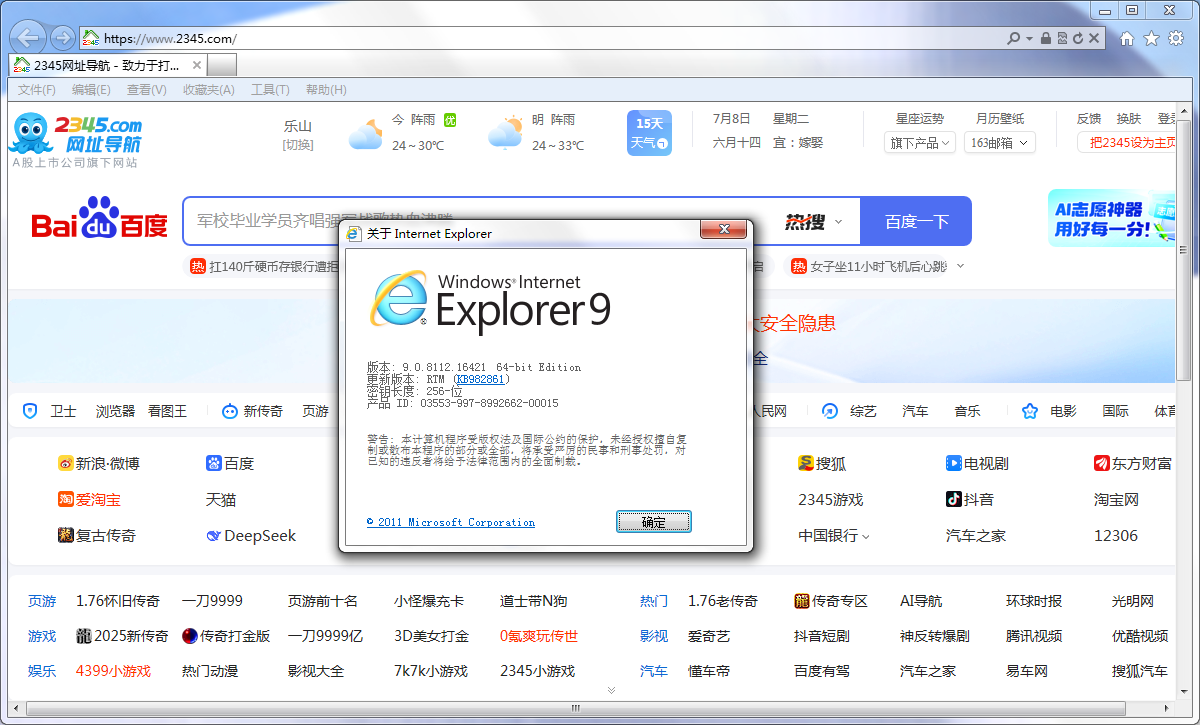Image resolution: width=1200 pixels, height=725 pixels.
Task: Click the 新传奇 robot icon
Action: click(229, 411)
